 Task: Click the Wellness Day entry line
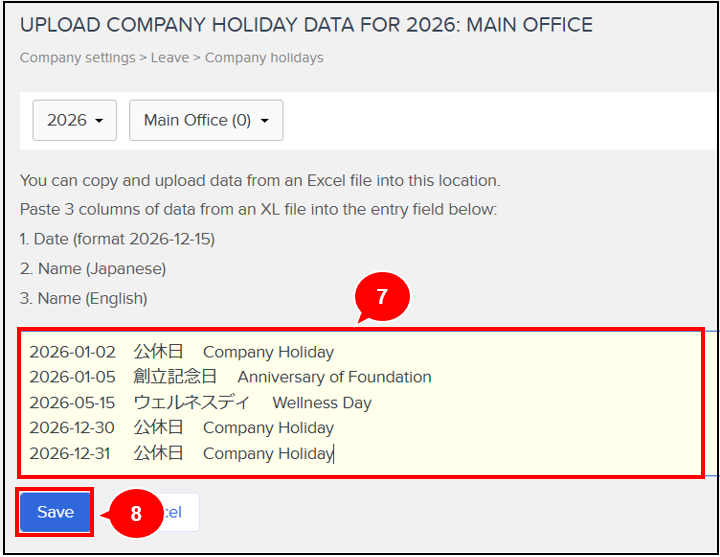click(x=201, y=403)
